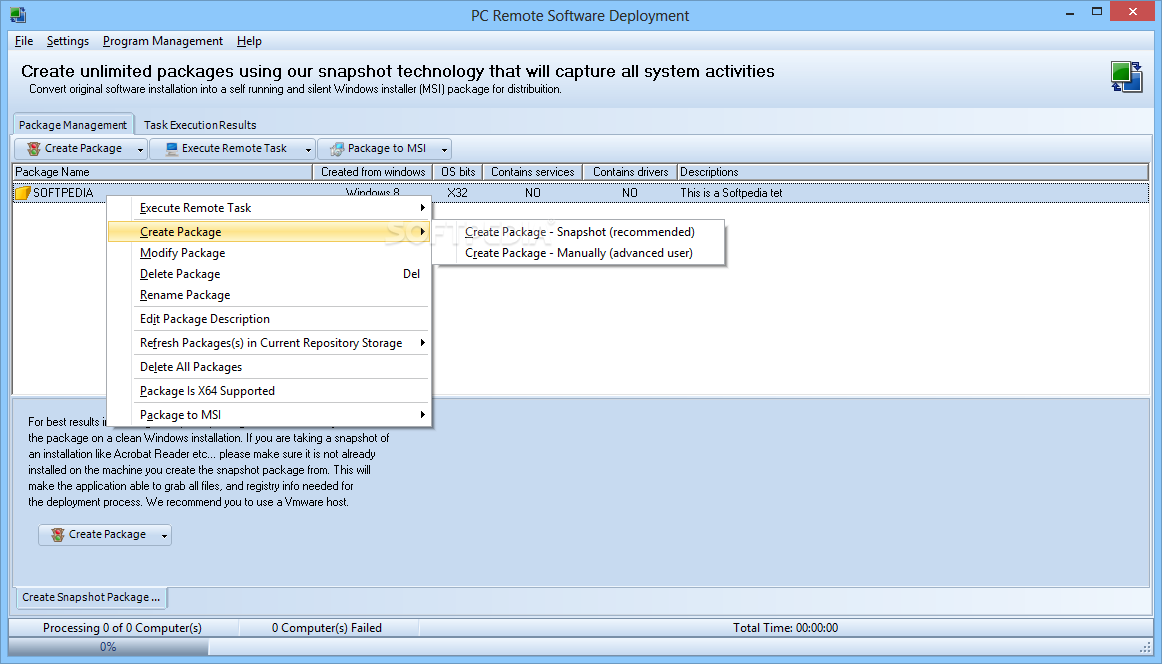Choose Create Package - Manually (advanced user)
The width and height of the screenshot is (1162, 664).
pyautogui.click(x=579, y=253)
